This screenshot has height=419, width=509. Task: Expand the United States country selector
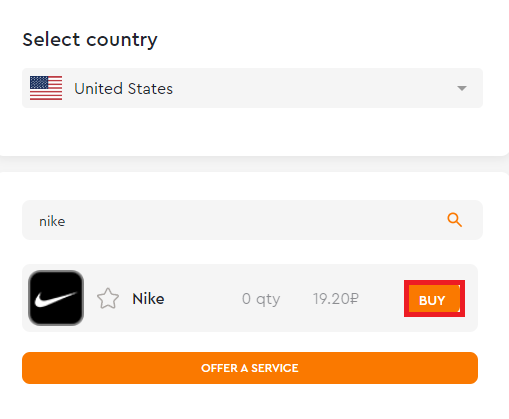coord(252,88)
